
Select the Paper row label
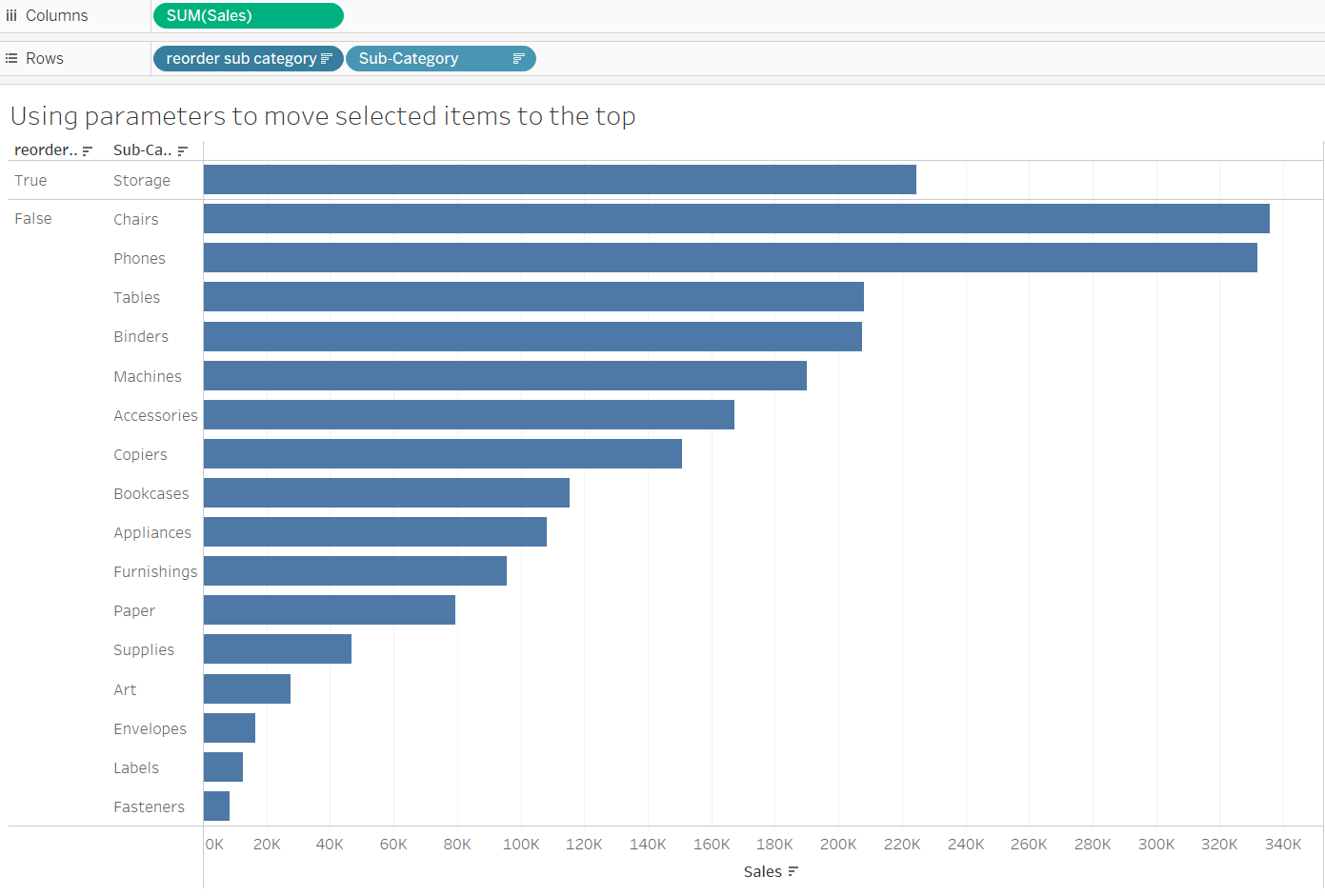coord(134,611)
